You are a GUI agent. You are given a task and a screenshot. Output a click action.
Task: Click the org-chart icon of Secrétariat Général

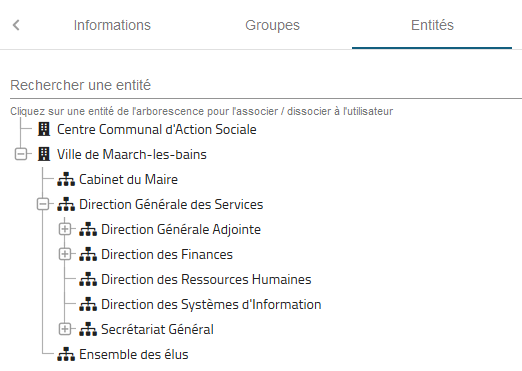pos(88,329)
